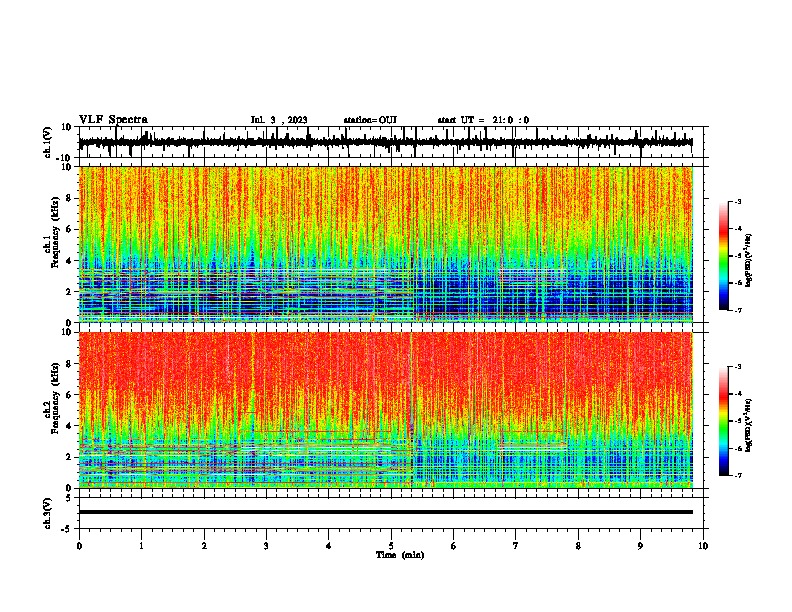
Task: Click the "4" kHz tick on ch.1 frequency axis
Action: 70,261
